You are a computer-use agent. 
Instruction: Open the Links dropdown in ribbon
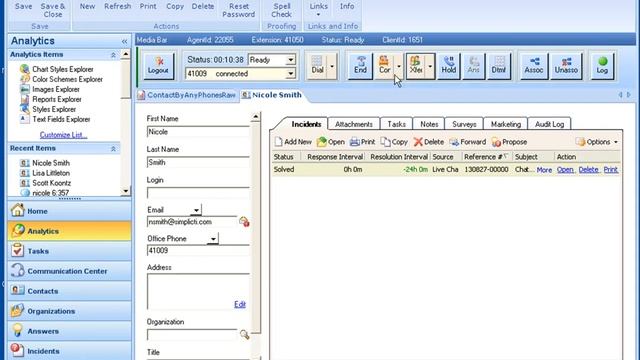point(318,10)
